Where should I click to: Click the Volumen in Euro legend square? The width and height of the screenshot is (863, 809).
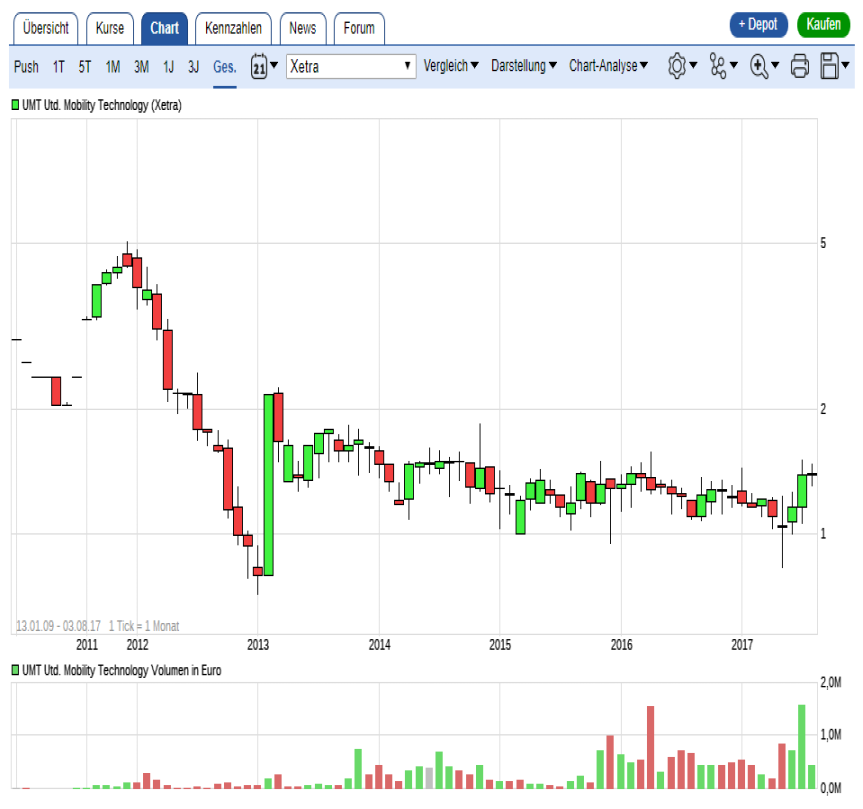coord(15,670)
